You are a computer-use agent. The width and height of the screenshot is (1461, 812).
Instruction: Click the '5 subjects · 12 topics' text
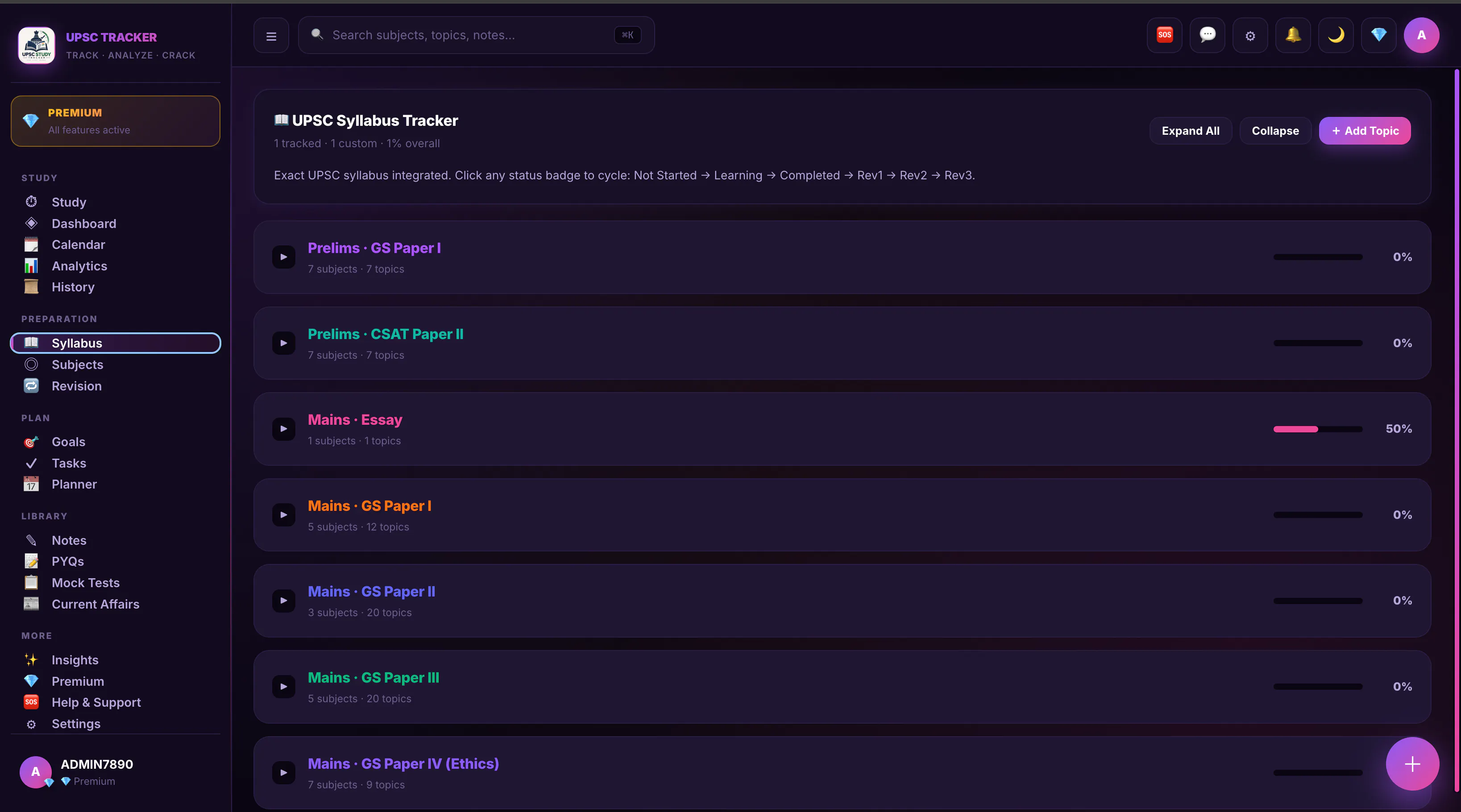click(358, 527)
